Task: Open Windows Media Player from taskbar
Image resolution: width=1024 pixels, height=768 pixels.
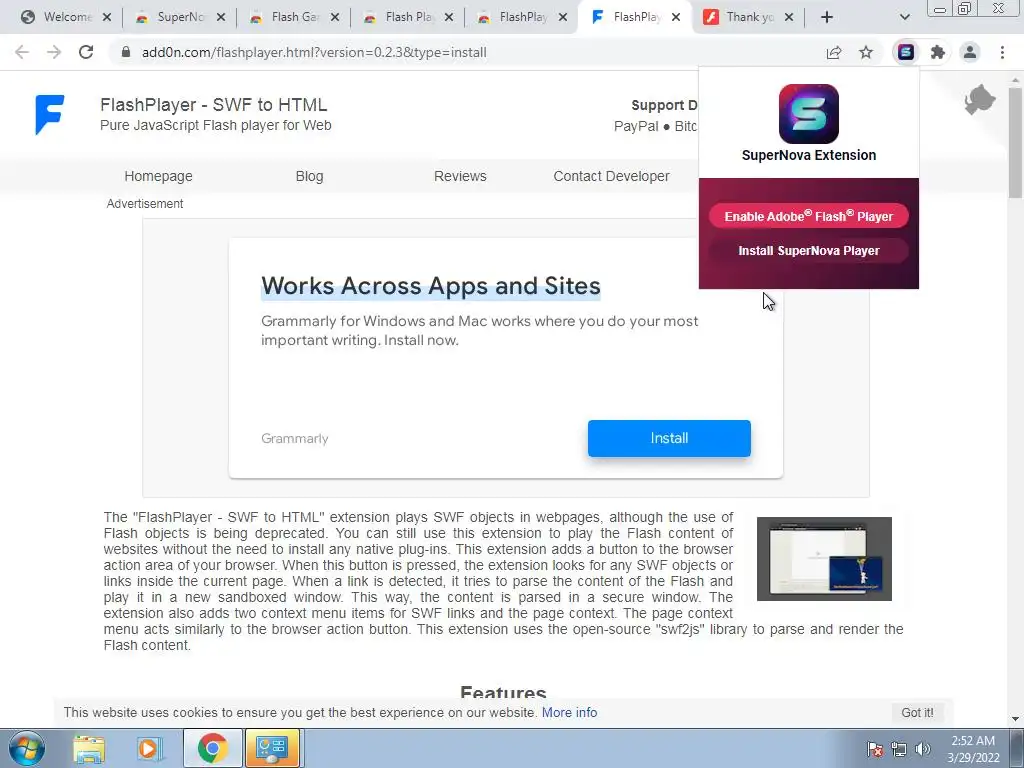Action: [x=149, y=748]
